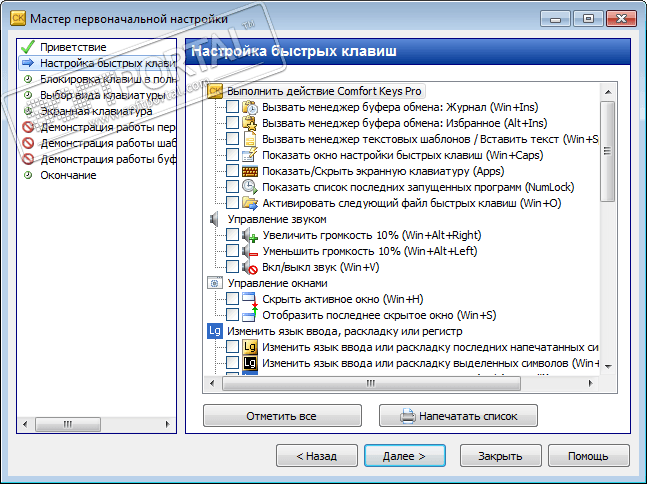Click the Lg icon for last typed characters
647x484 pixels.
(250, 347)
